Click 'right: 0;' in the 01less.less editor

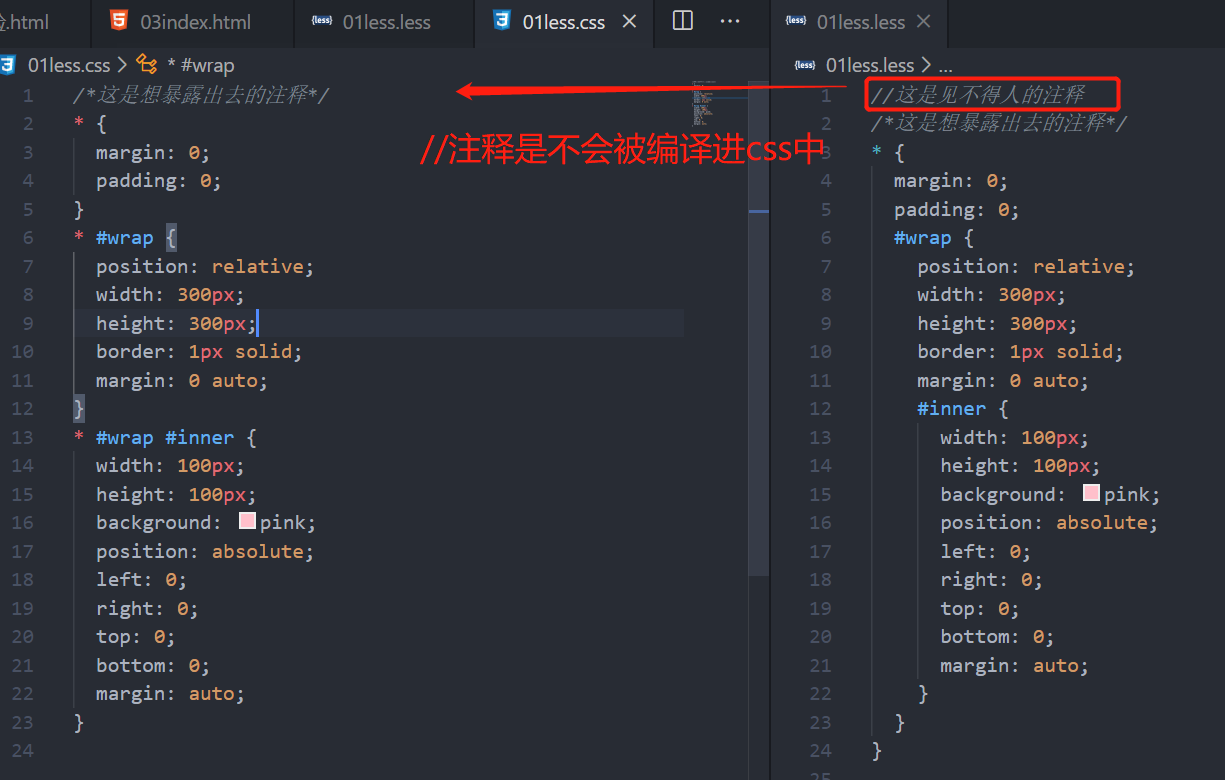click(991, 580)
